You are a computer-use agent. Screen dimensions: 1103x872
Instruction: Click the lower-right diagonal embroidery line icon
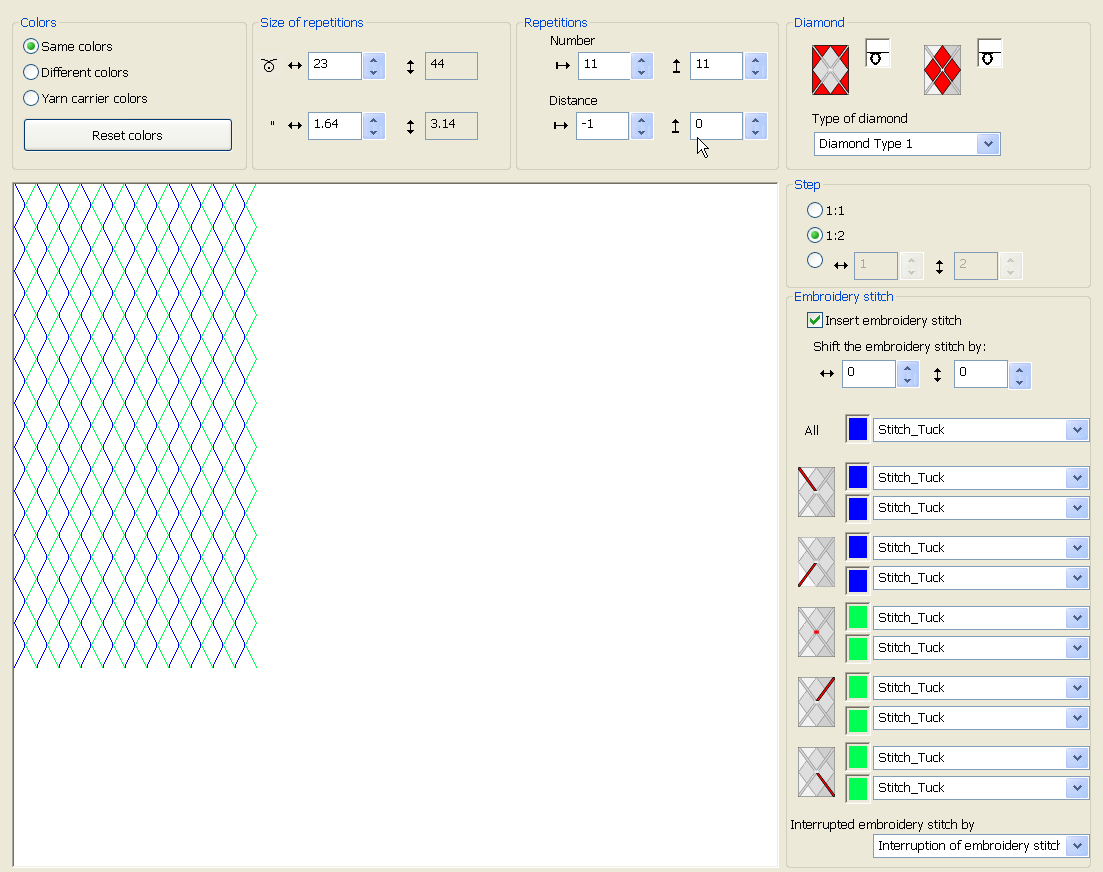coord(816,772)
